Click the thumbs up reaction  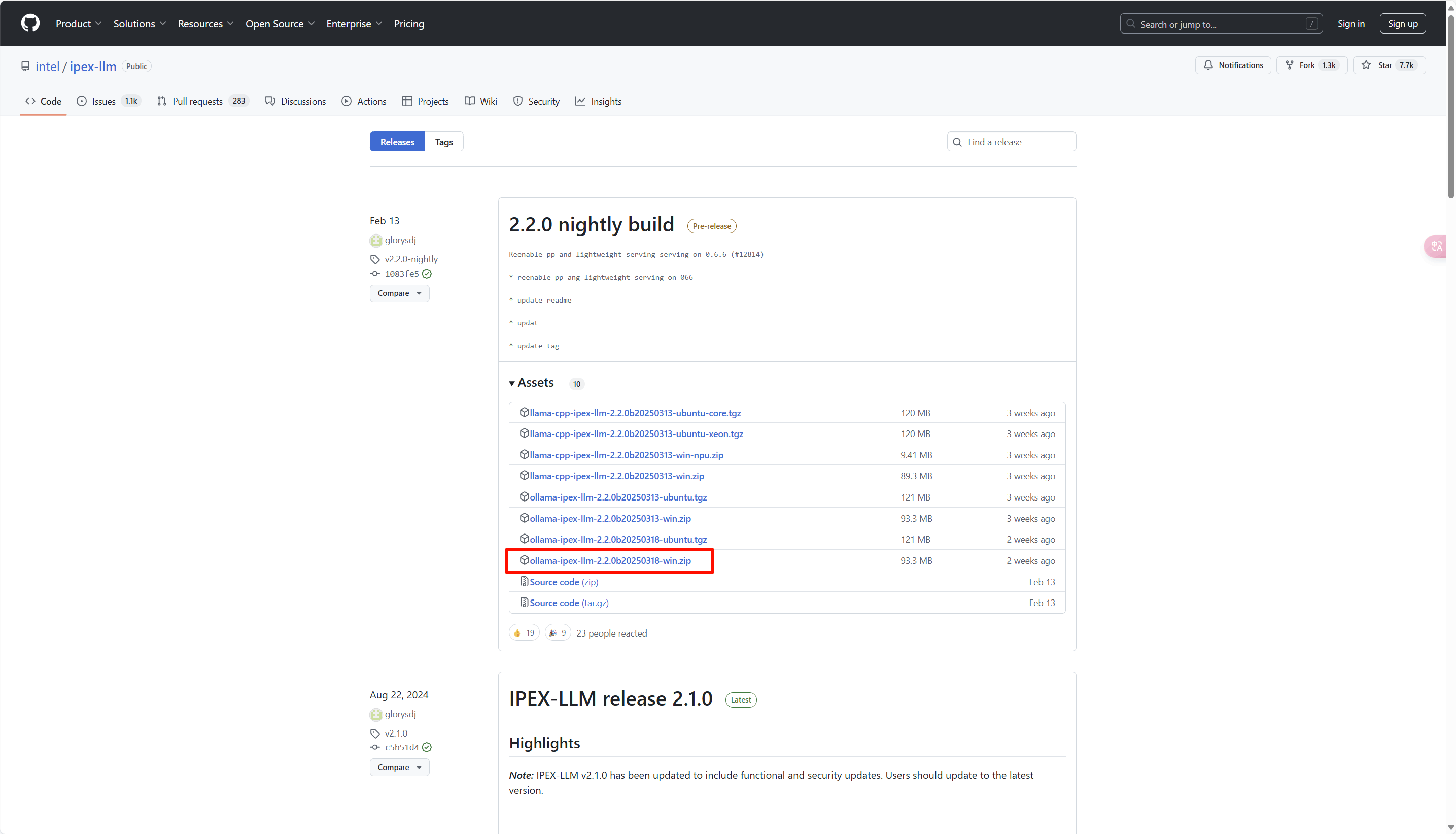point(524,632)
